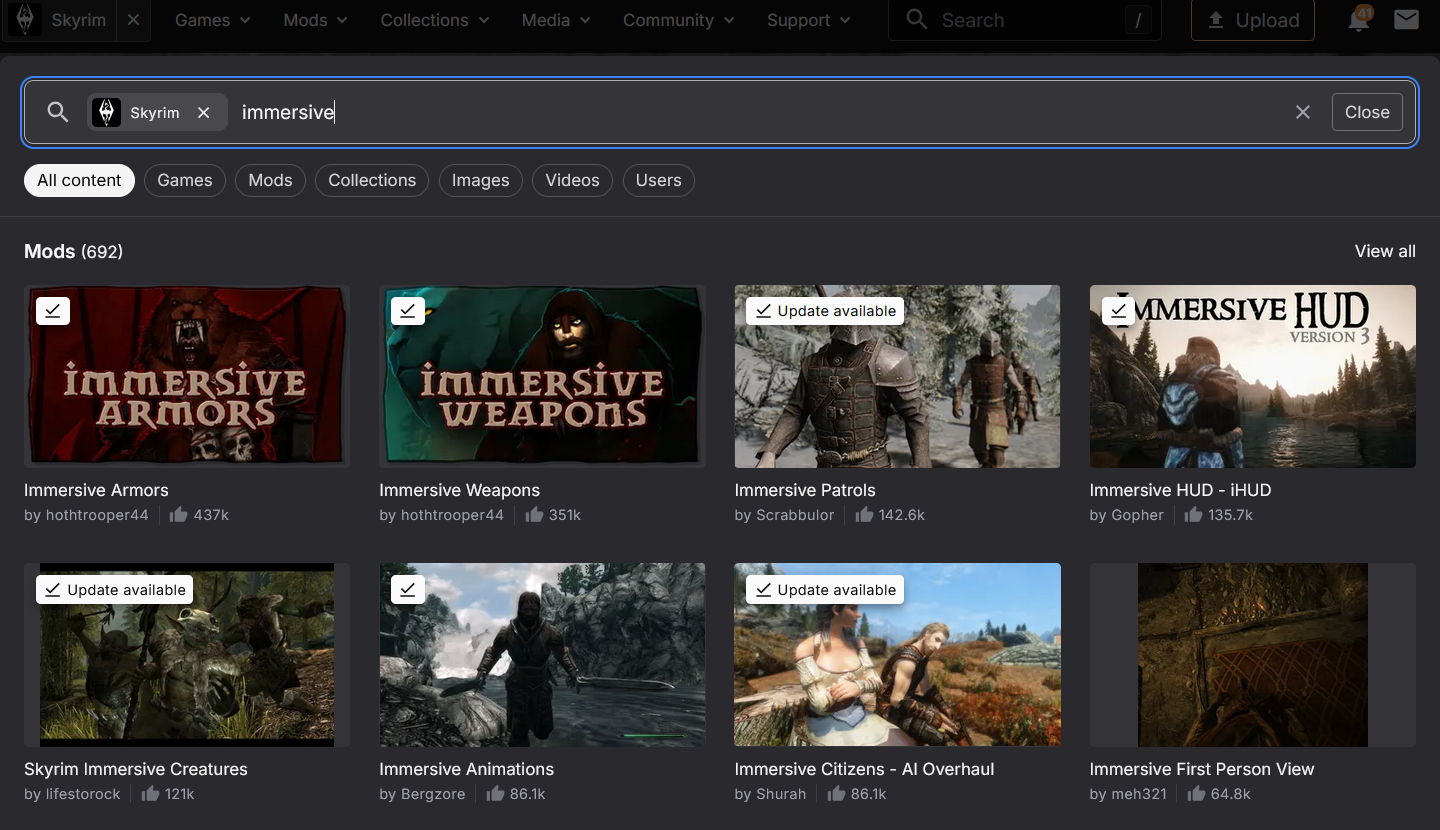Open the Collections dropdown in navbar
The width and height of the screenshot is (1440, 830).
(x=435, y=20)
